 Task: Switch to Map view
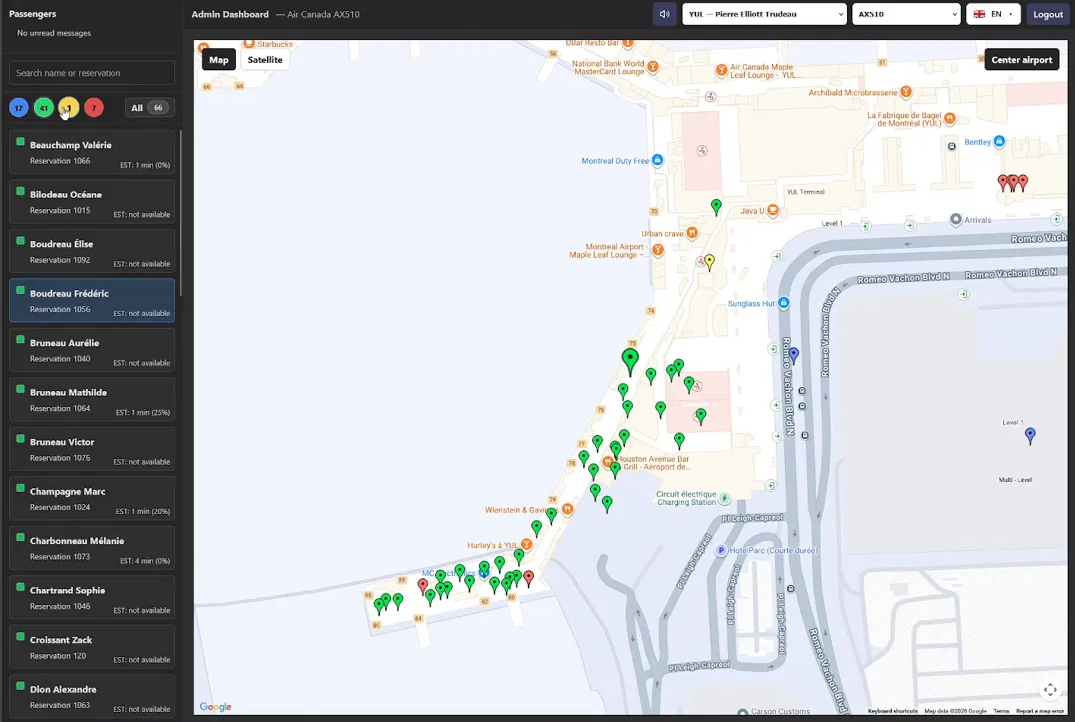(x=219, y=60)
